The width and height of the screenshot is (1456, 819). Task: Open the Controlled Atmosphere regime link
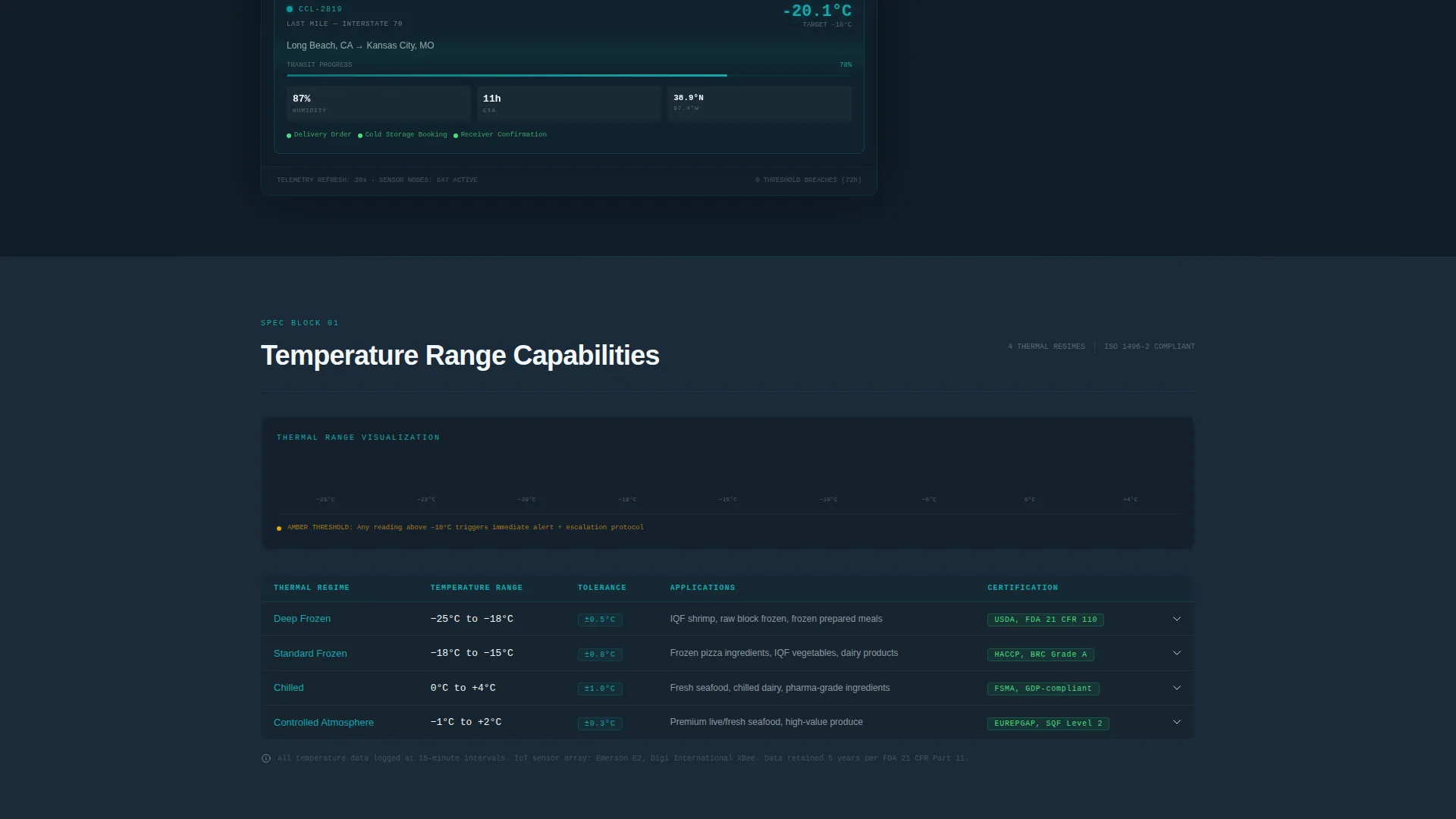pos(324,723)
